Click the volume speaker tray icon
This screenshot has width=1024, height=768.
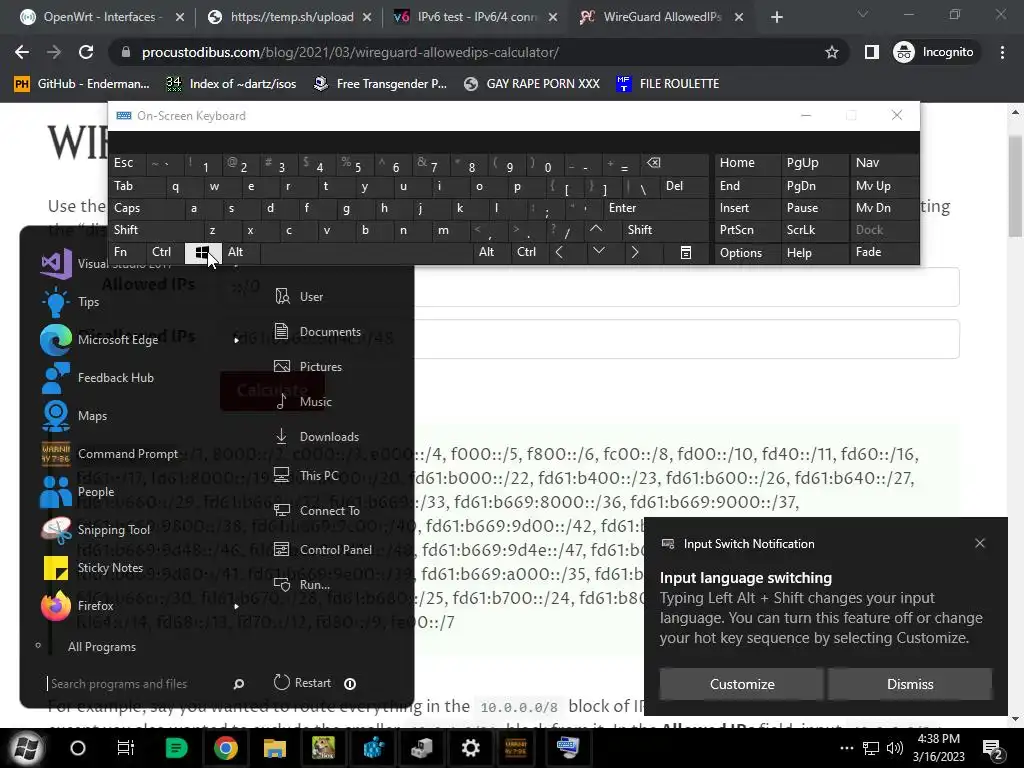click(x=895, y=748)
